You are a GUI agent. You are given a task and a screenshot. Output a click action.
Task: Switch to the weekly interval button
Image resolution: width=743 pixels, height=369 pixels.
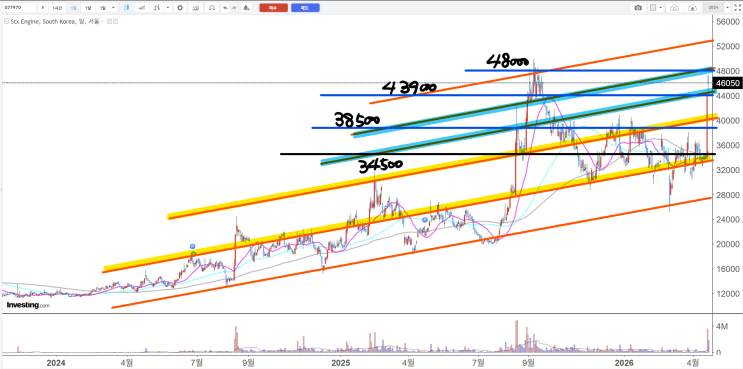tap(88, 8)
